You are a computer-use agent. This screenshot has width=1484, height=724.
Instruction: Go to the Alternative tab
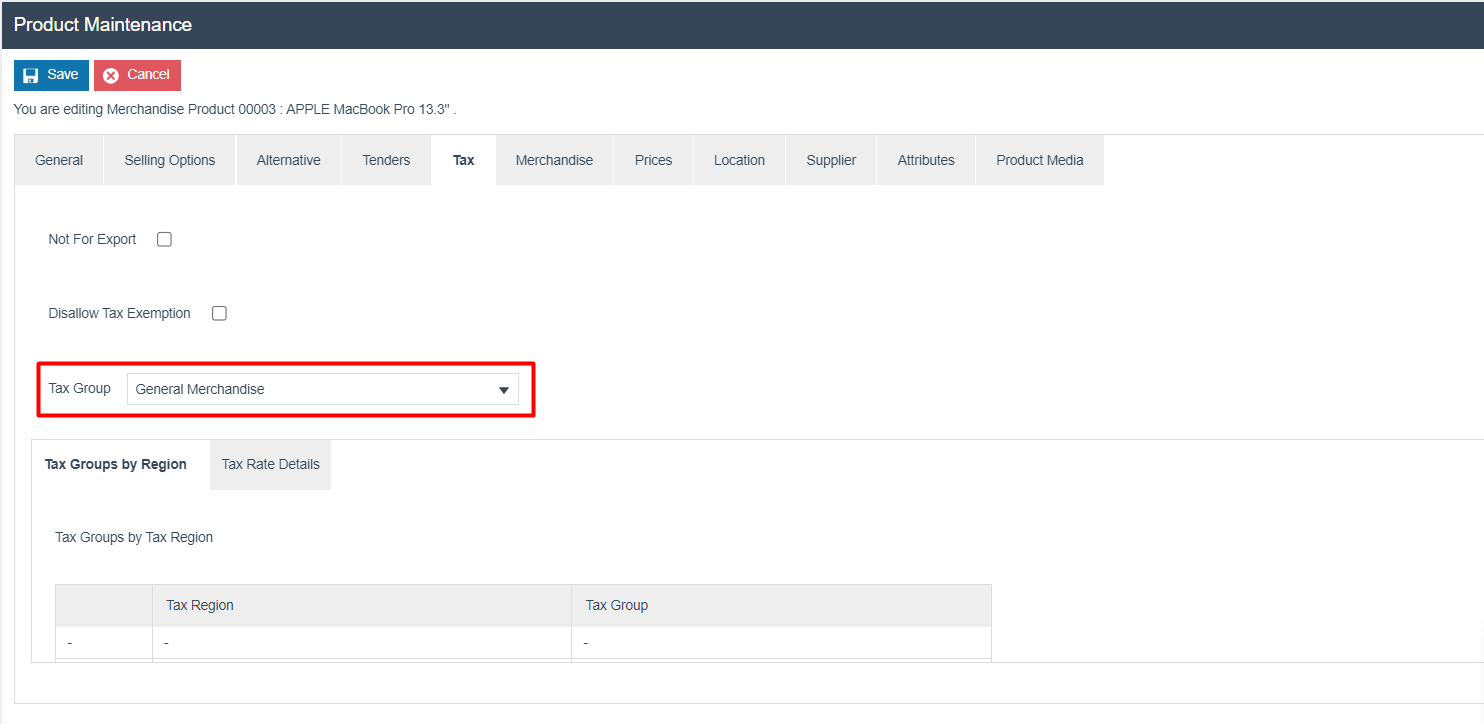289,160
